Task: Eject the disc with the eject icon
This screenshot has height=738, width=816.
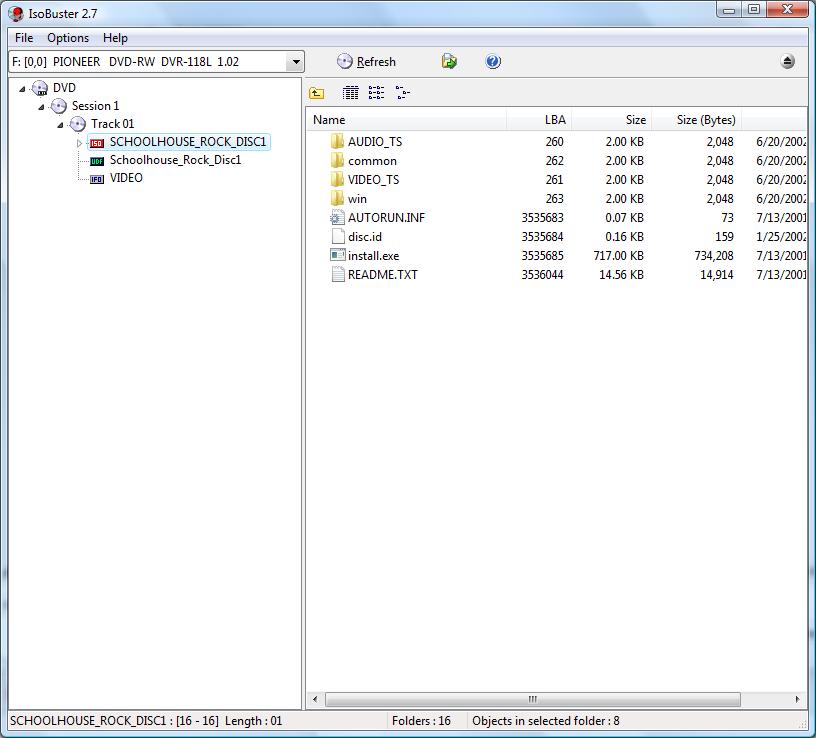Action: pyautogui.click(x=788, y=61)
